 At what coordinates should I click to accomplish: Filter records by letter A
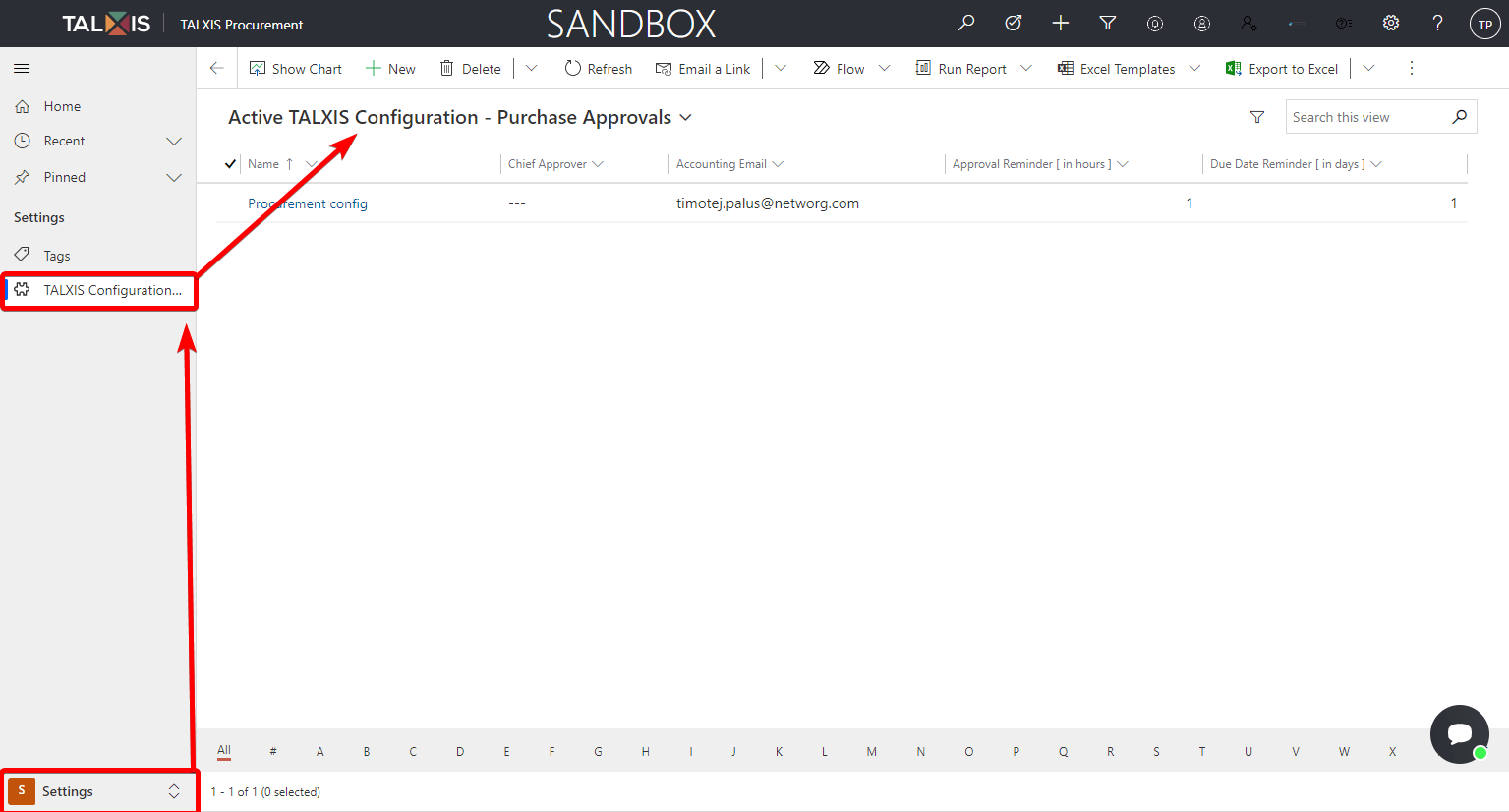(319, 751)
